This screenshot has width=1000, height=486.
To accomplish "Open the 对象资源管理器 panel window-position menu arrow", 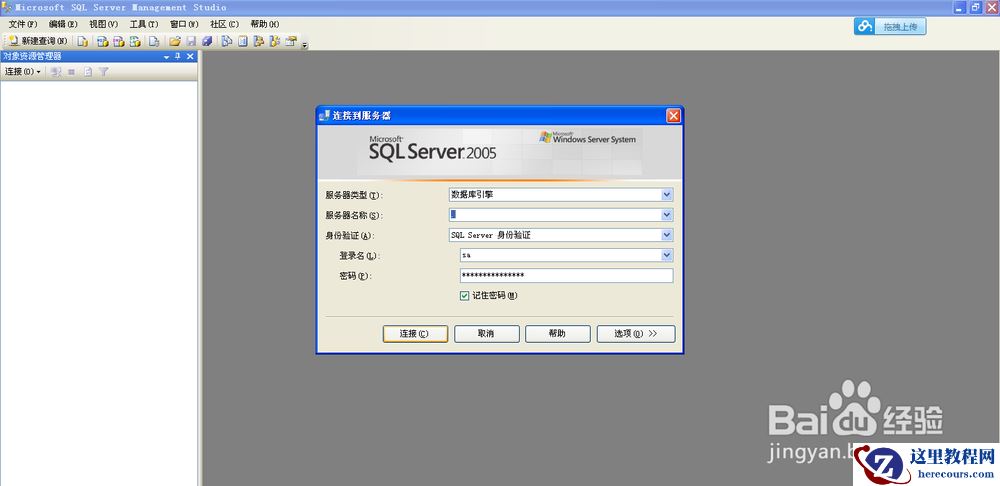I will click(x=166, y=57).
